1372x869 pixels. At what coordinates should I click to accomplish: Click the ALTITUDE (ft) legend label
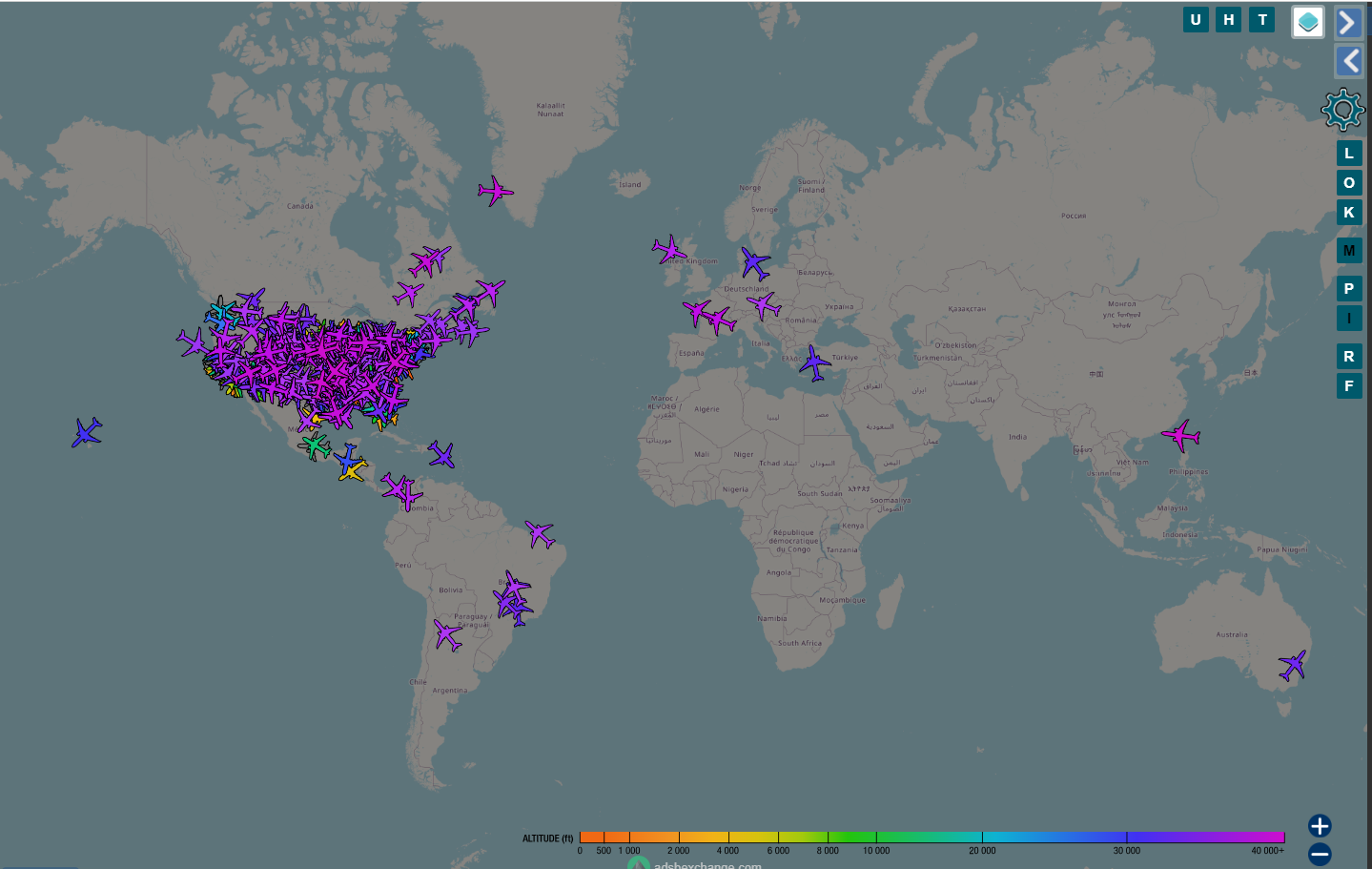click(x=547, y=838)
